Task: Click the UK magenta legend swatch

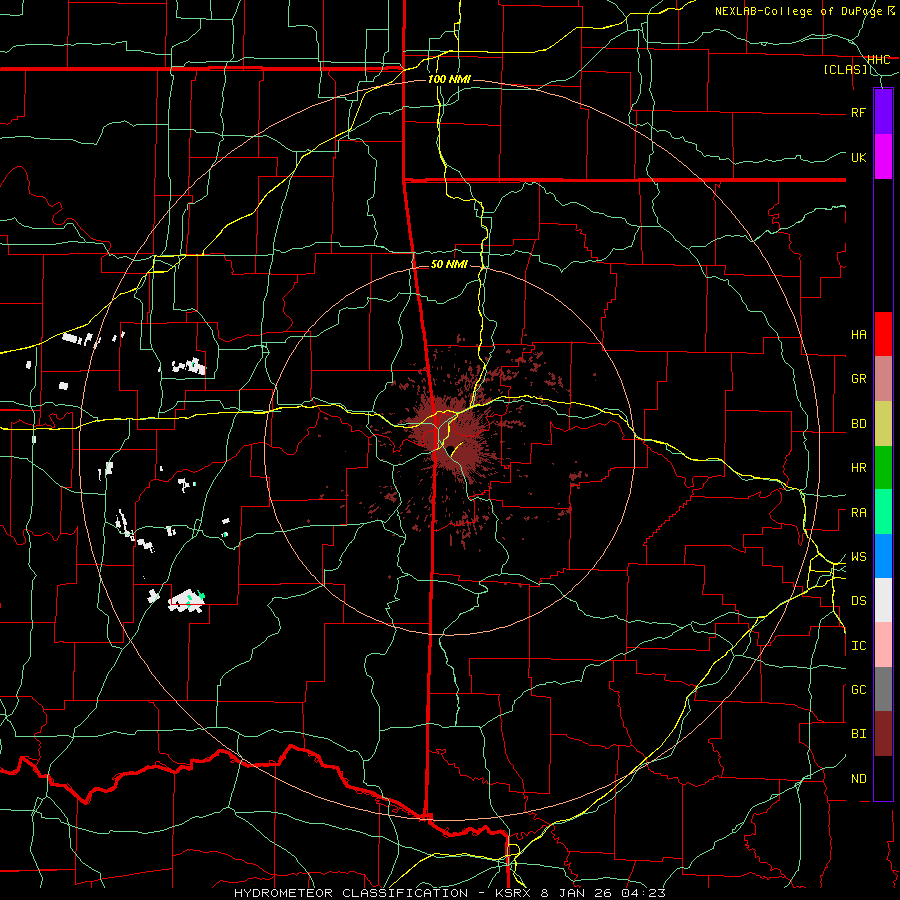Action: pyautogui.click(x=883, y=157)
